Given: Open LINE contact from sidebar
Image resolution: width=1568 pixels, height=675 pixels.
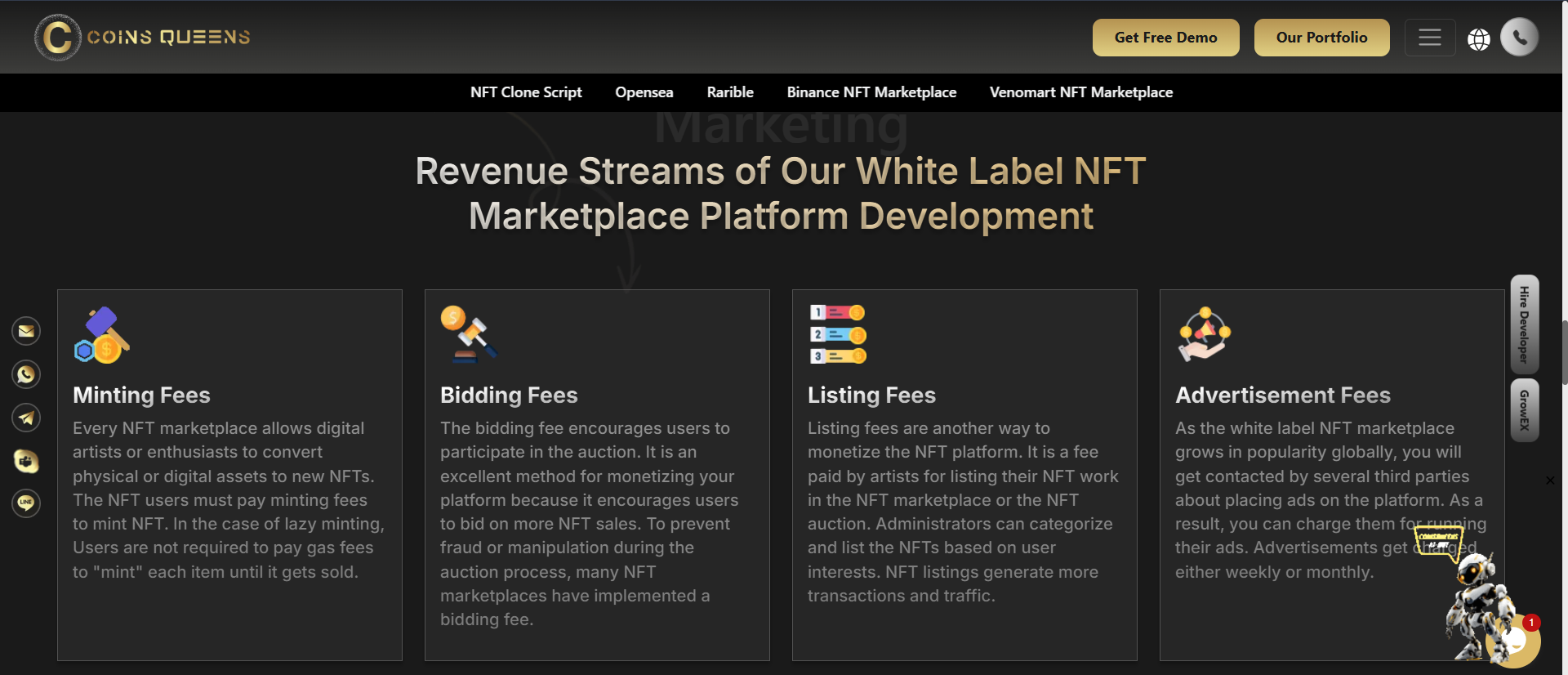Looking at the screenshot, I should tap(26, 503).
